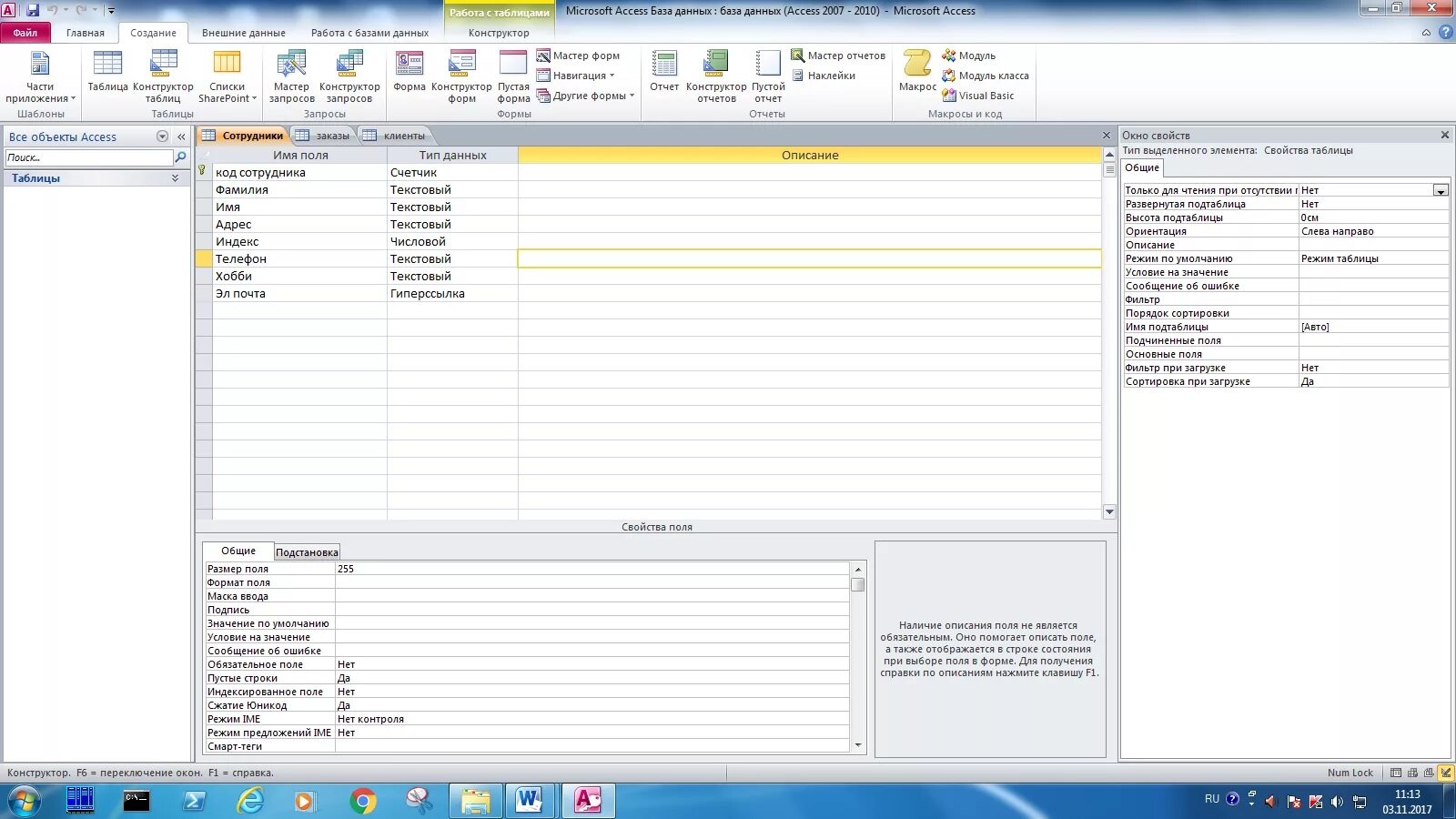Open Конструктор отчетов
1456x819 pixels.
[716, 77]
